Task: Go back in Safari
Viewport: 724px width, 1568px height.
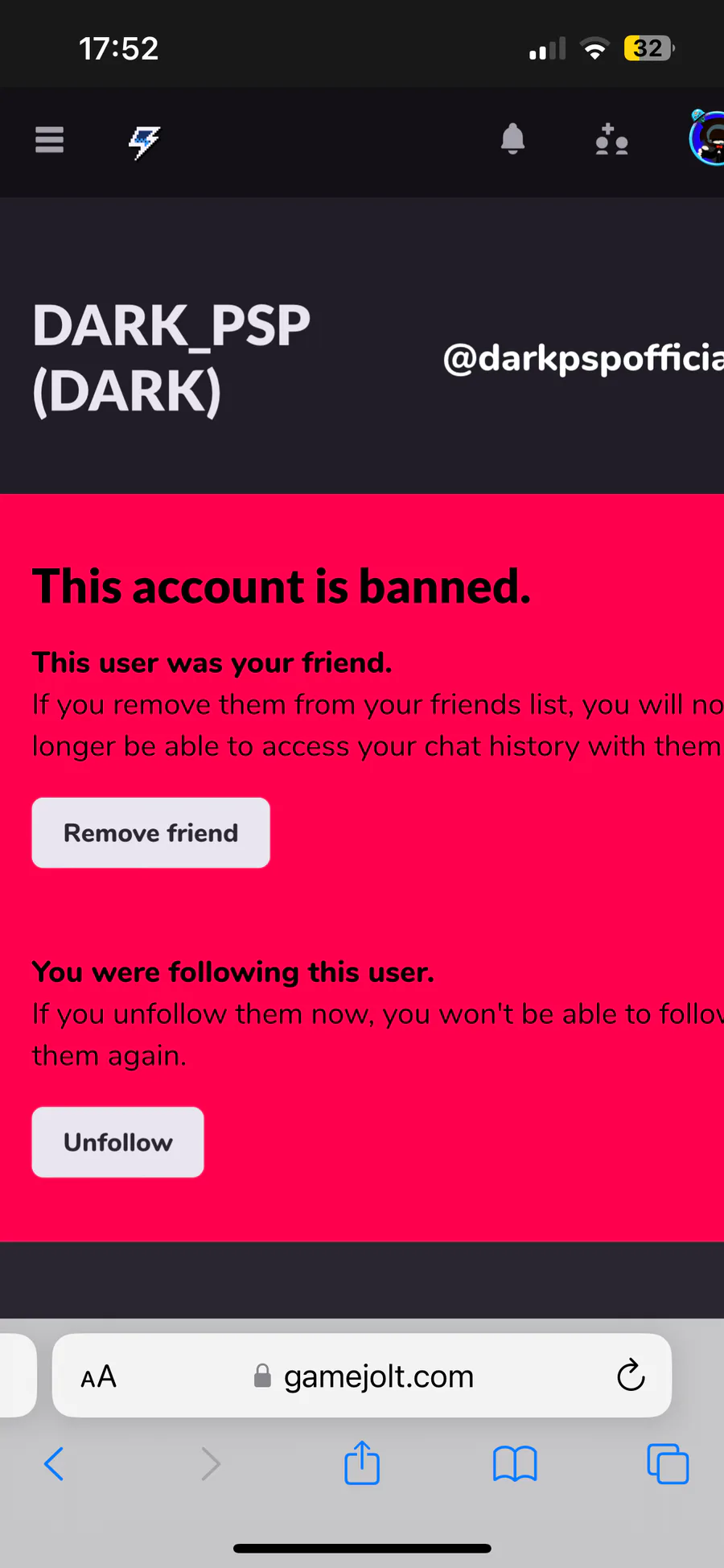Action: click(x=54, y=1463)
